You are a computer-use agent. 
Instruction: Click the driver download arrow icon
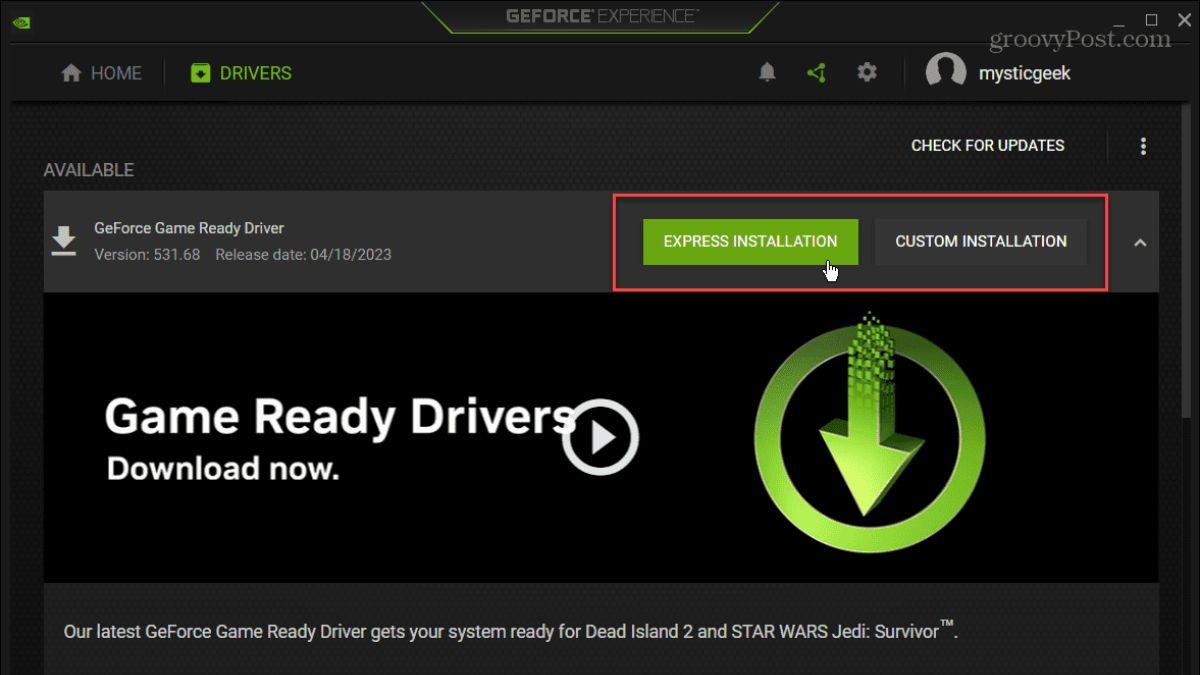(64, 241)
